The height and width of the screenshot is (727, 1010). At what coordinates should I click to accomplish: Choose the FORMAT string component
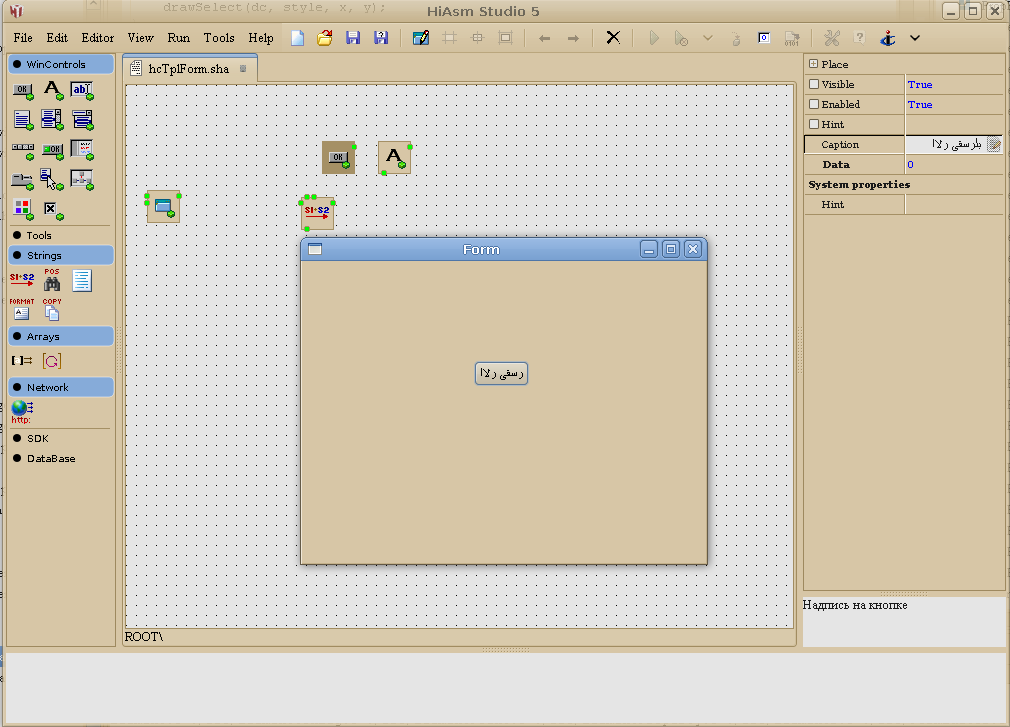(x=22, y=310)
